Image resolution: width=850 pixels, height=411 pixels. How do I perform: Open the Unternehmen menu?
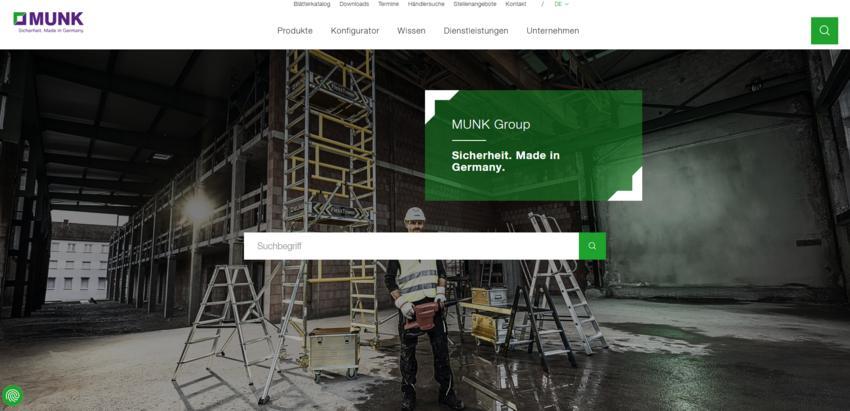tap(553, 31)
